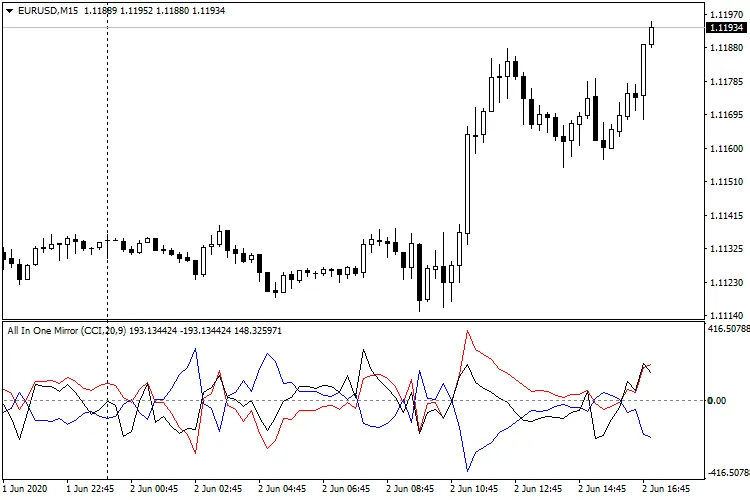This screenshot has height=500, width=750.
Task: Select the last candle at the chart's right edge
Action: (651, 35)
